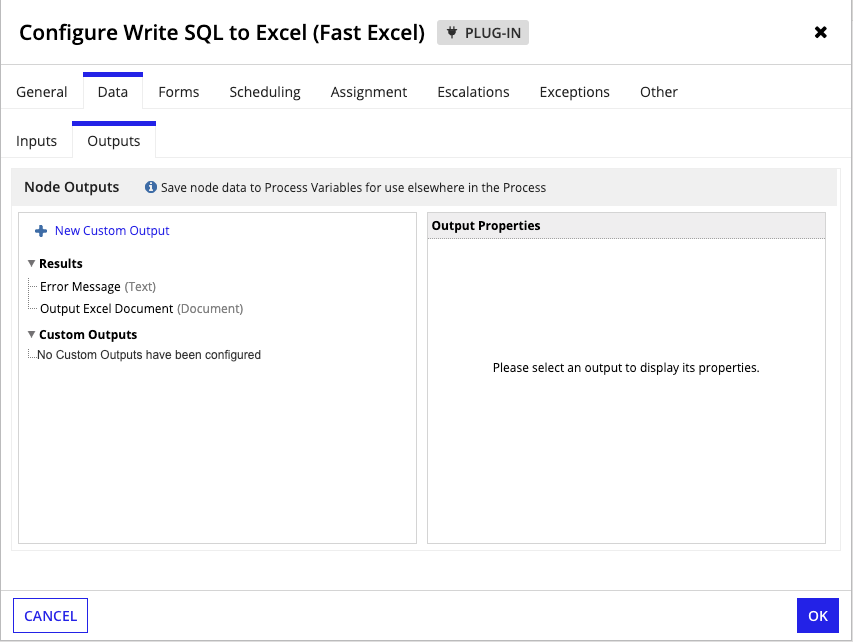This screenshot has height=642, width=853.
Task: Select the Output Excel Document output
Action: pyautogui.click(x=141, y=308)
